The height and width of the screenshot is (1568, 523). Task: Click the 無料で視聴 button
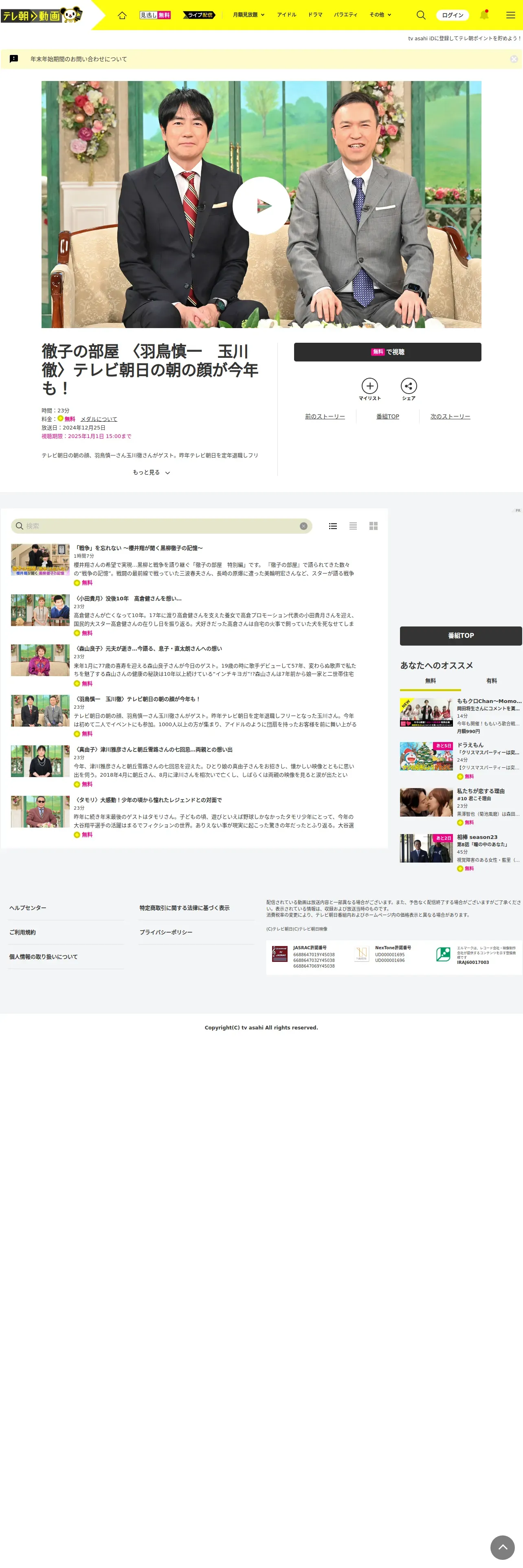point(387,352)
